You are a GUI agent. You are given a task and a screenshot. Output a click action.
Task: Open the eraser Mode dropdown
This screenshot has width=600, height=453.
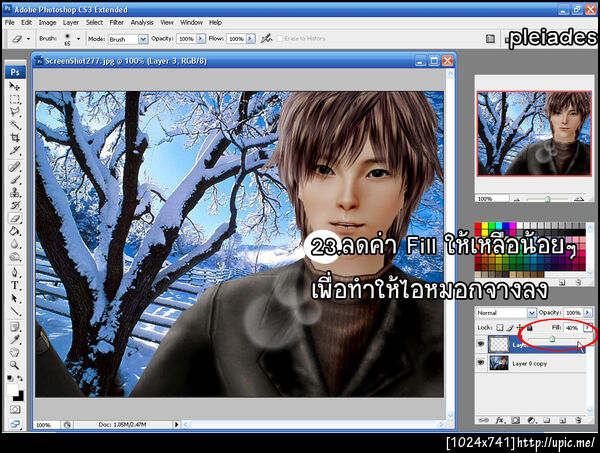point(143,39)
